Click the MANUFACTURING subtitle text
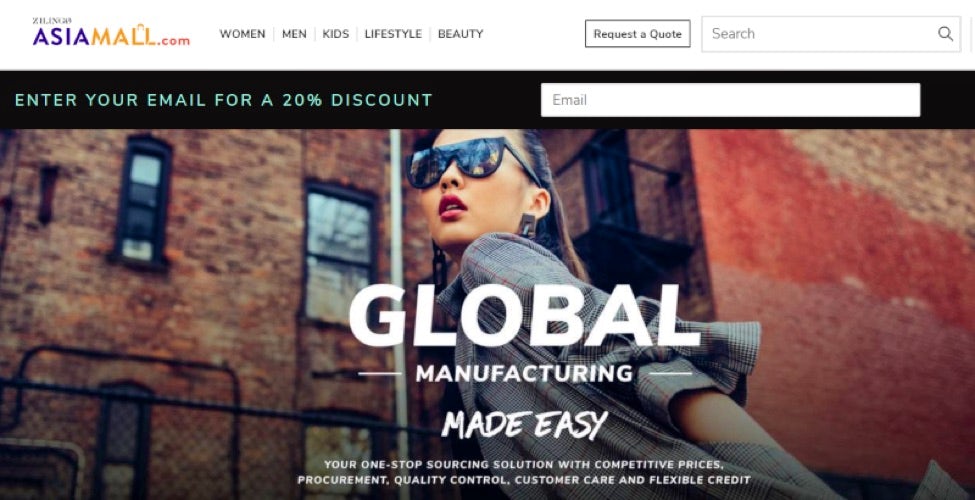 click(524, 373)
